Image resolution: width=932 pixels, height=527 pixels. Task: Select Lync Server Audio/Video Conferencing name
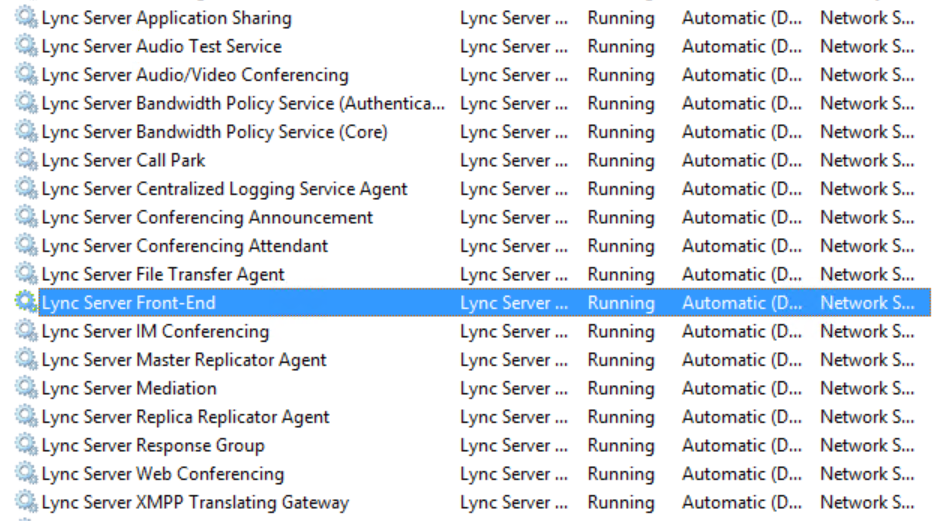(x=195, y=75)
